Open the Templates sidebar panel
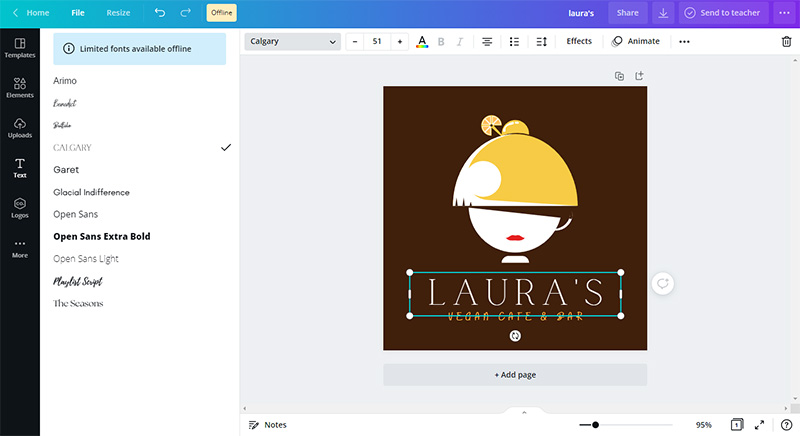This screenshot has height=436, width=800. tap(20, 48)
